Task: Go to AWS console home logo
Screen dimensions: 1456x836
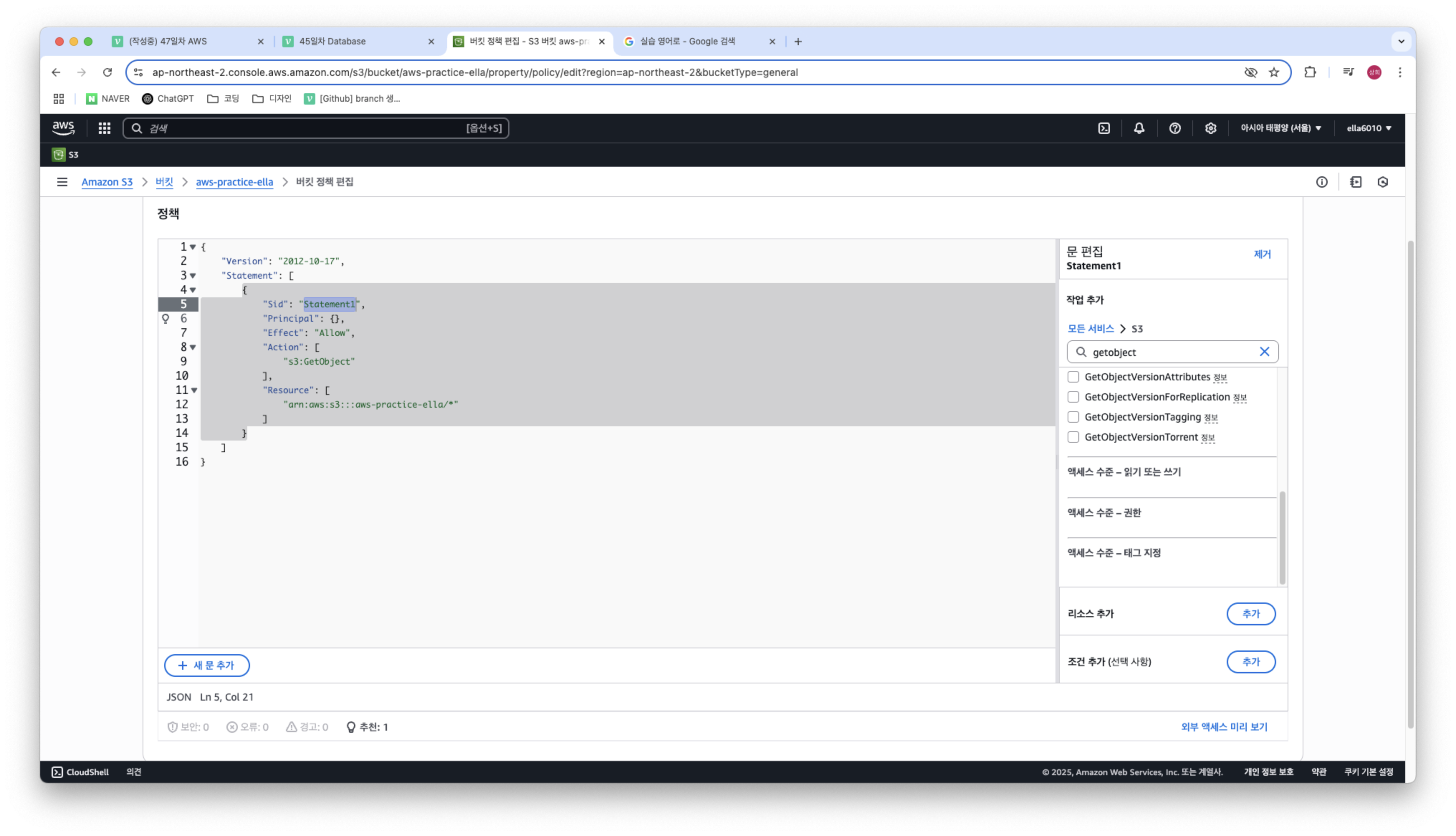Action: [x=63, y=128]
